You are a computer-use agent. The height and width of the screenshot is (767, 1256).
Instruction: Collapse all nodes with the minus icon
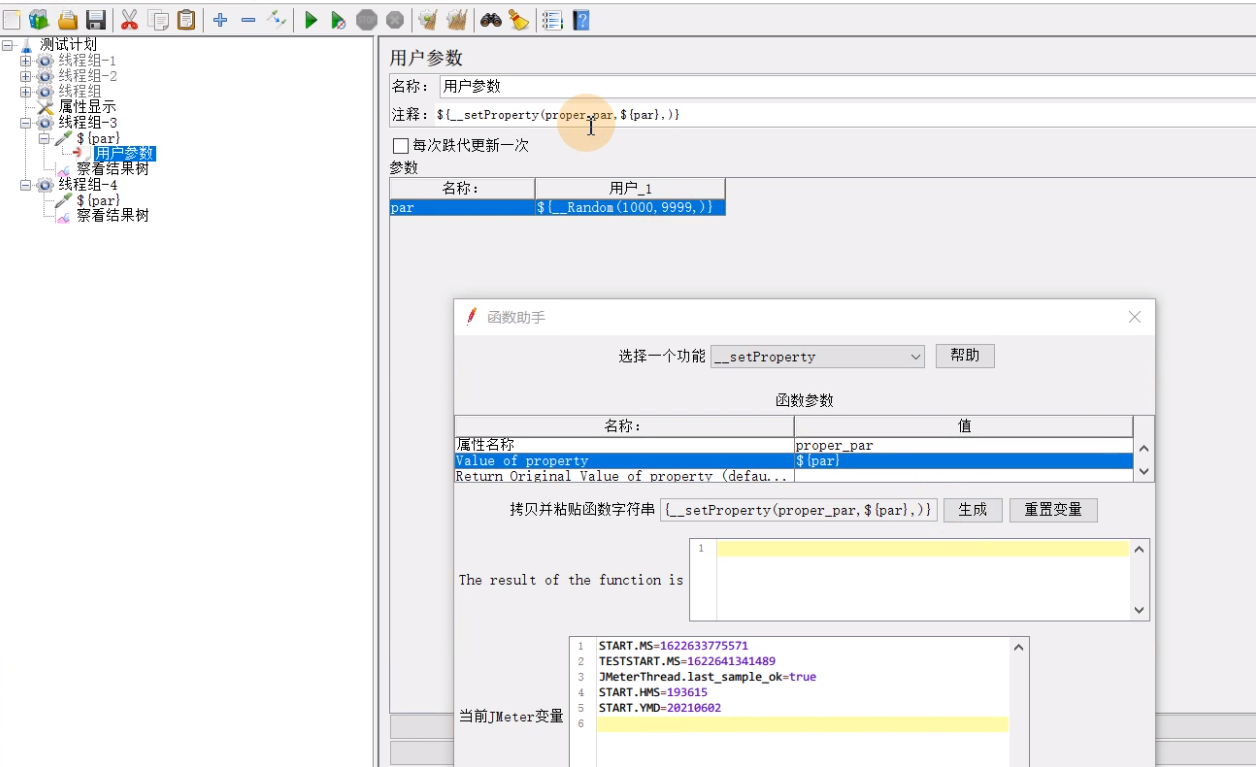tap(248, 19)
